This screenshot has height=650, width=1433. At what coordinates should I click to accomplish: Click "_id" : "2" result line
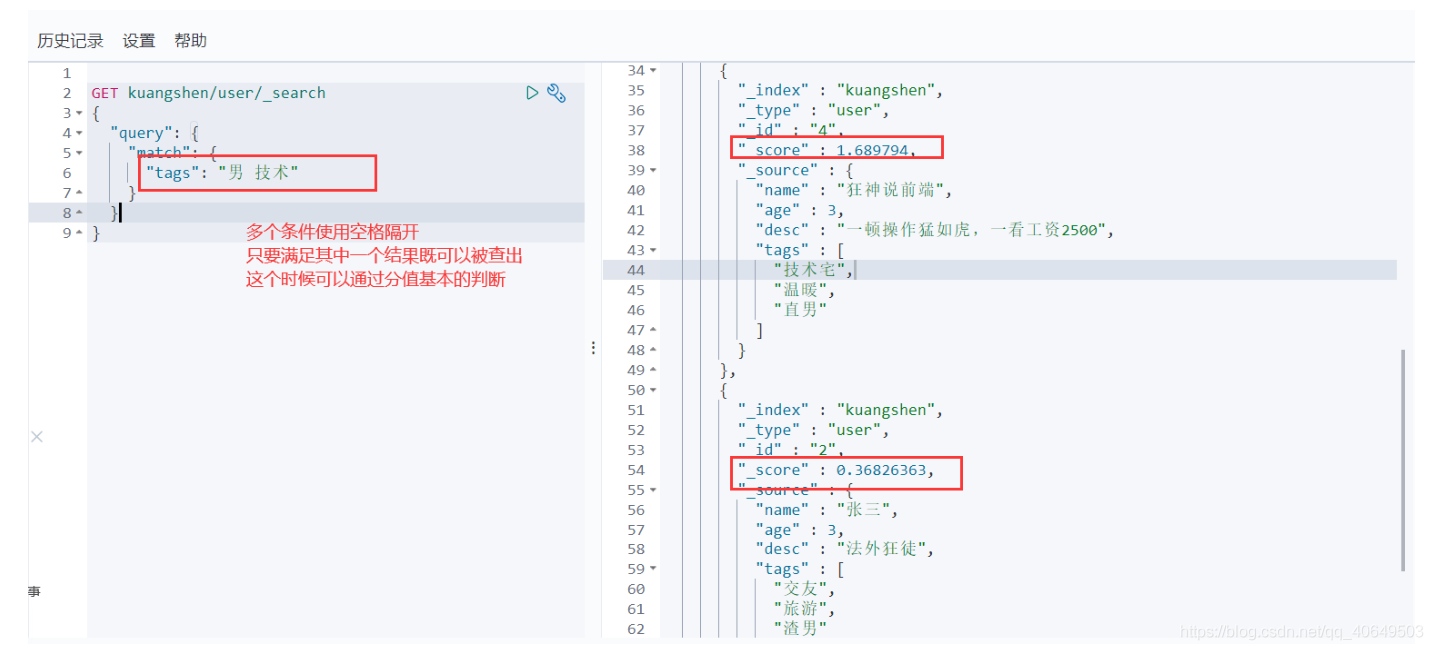pos(792,450)
